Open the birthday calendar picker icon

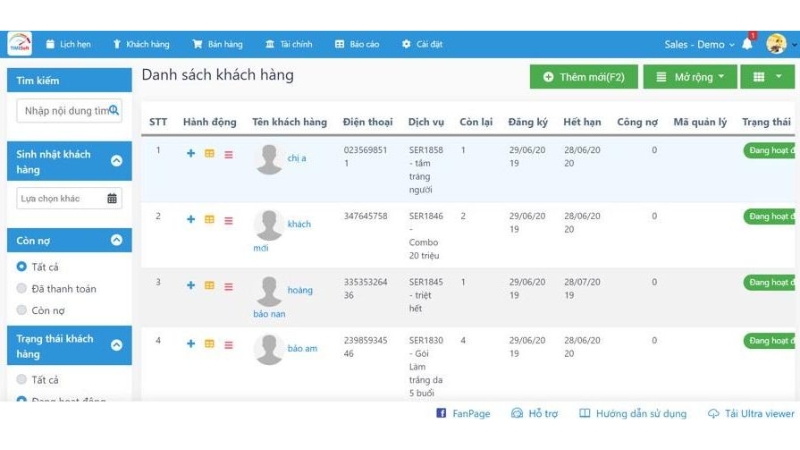pos(112,198)
